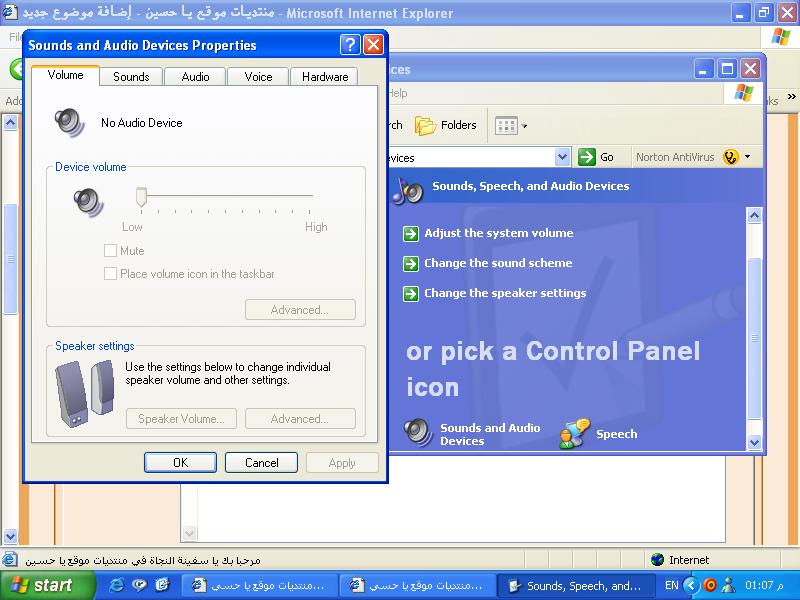
Task: Toggle the Mute checkbox
Action: [x=111, y=251]
